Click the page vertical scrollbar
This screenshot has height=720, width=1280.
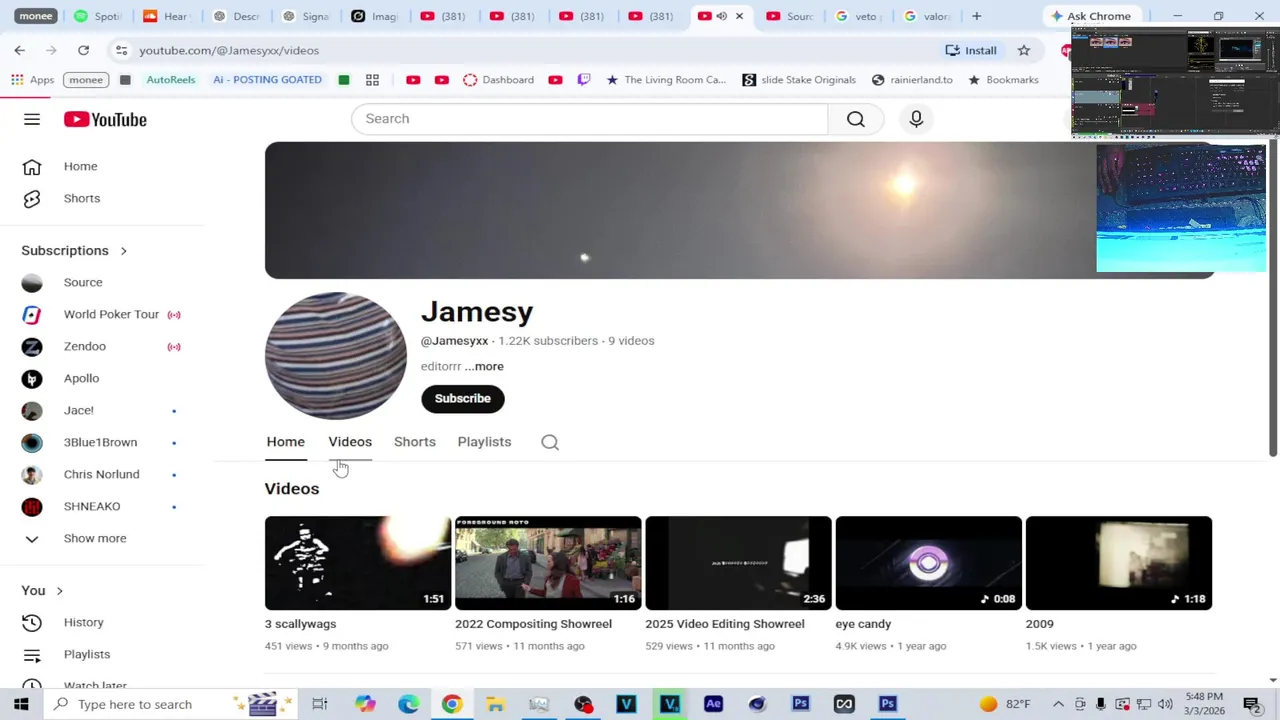point(1273,300)
